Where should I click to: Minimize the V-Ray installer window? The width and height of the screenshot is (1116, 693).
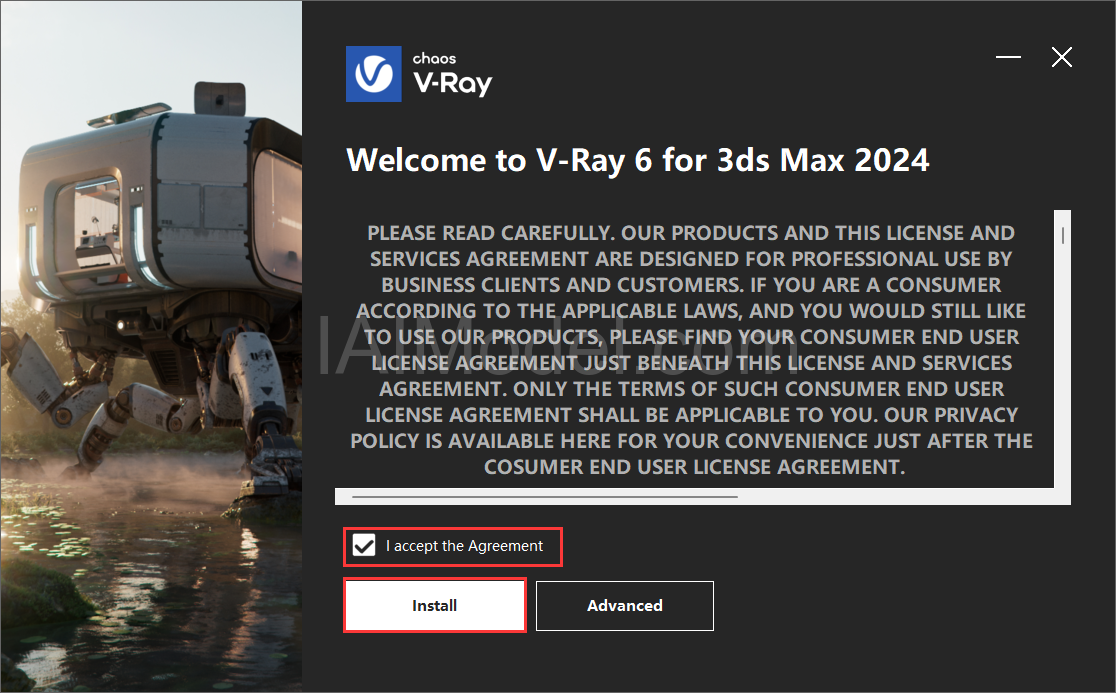1008,57
